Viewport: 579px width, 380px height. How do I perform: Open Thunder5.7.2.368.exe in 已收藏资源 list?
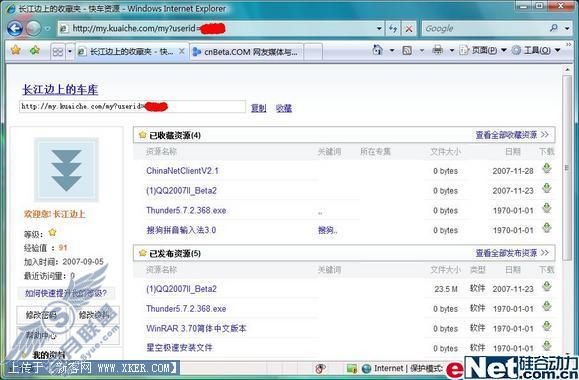186,210
